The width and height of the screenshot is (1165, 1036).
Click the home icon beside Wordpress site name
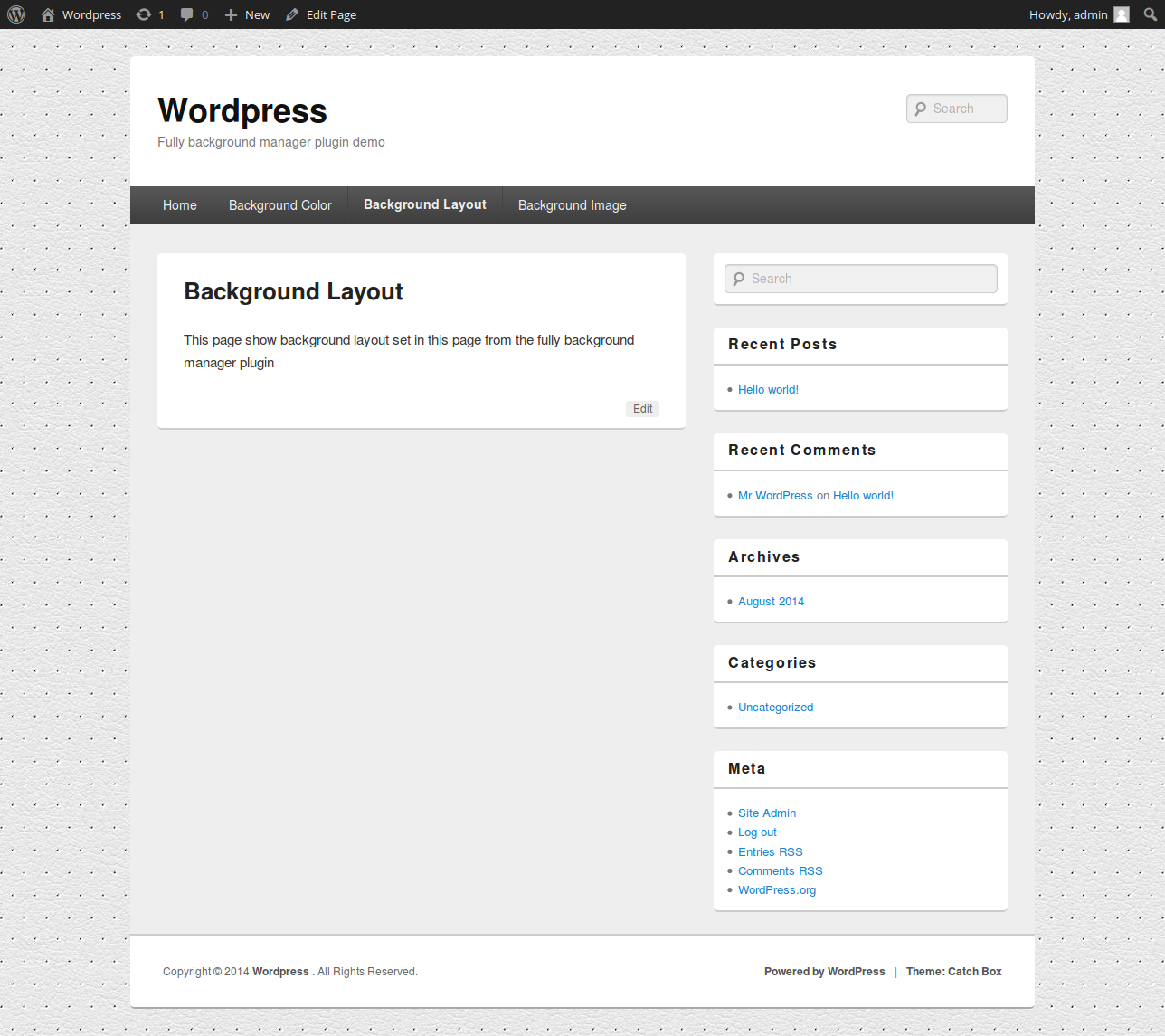pyautogui.click(x=48, y=14)
